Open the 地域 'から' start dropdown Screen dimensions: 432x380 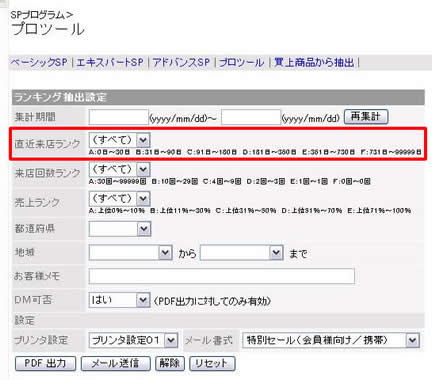click(130, 252)
